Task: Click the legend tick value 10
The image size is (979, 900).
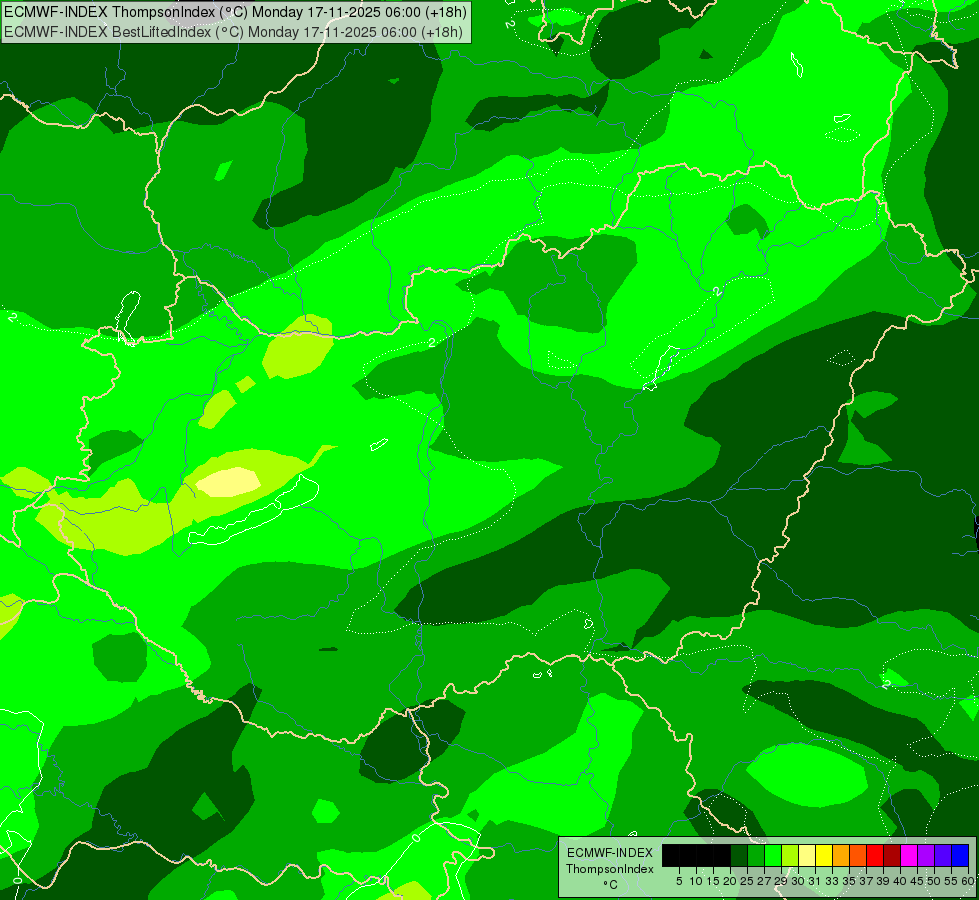Action: (x=696, y=881)
